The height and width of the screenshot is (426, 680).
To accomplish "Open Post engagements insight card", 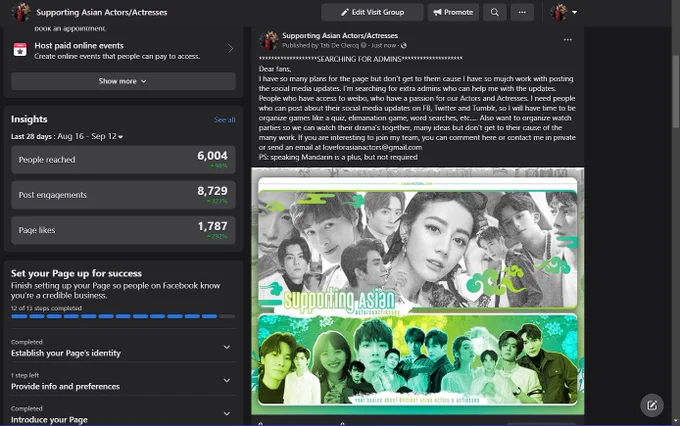I will click(x=123, y=195).
